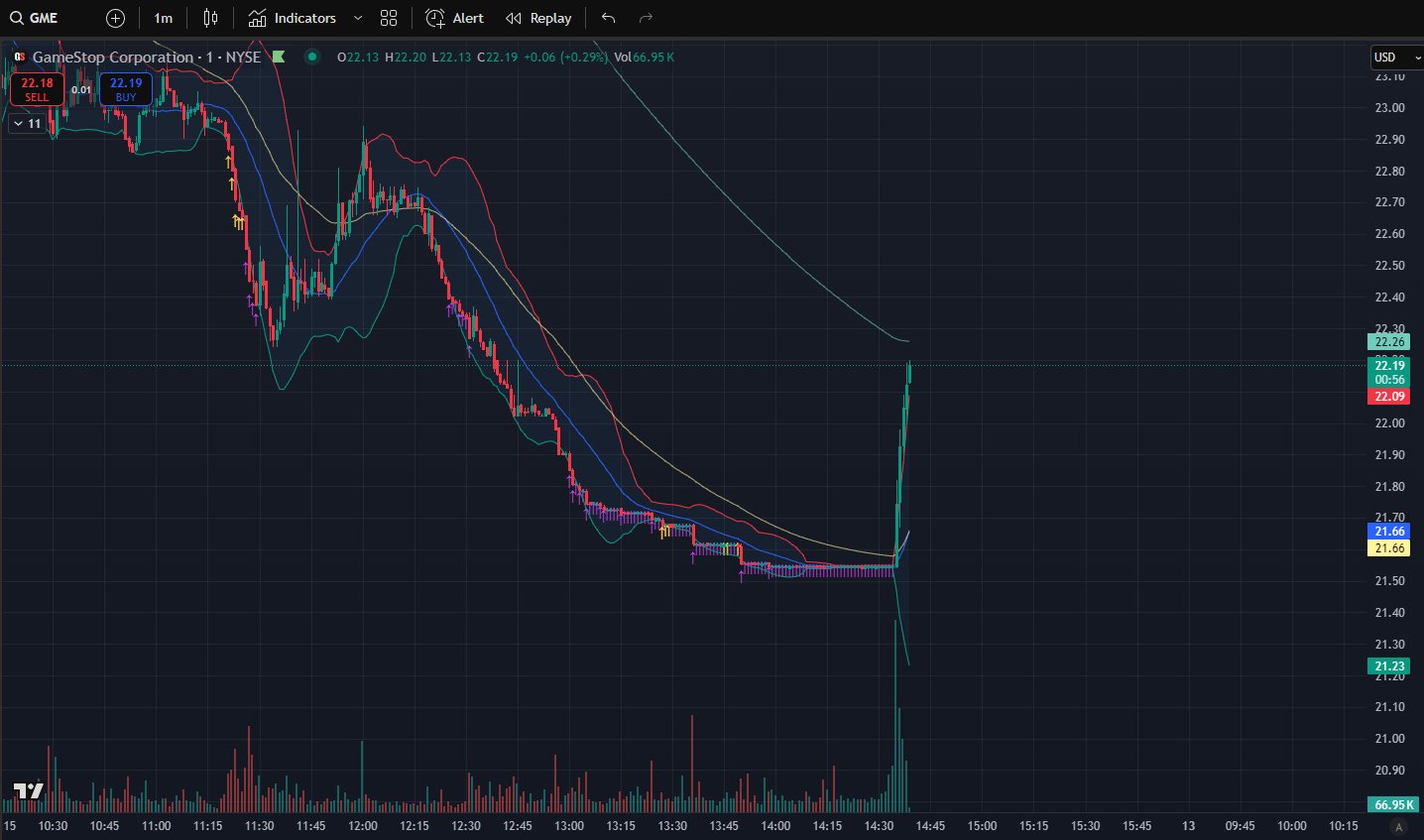
Task: Click the High value H22.20 in legend
Action: coord(406,57)
